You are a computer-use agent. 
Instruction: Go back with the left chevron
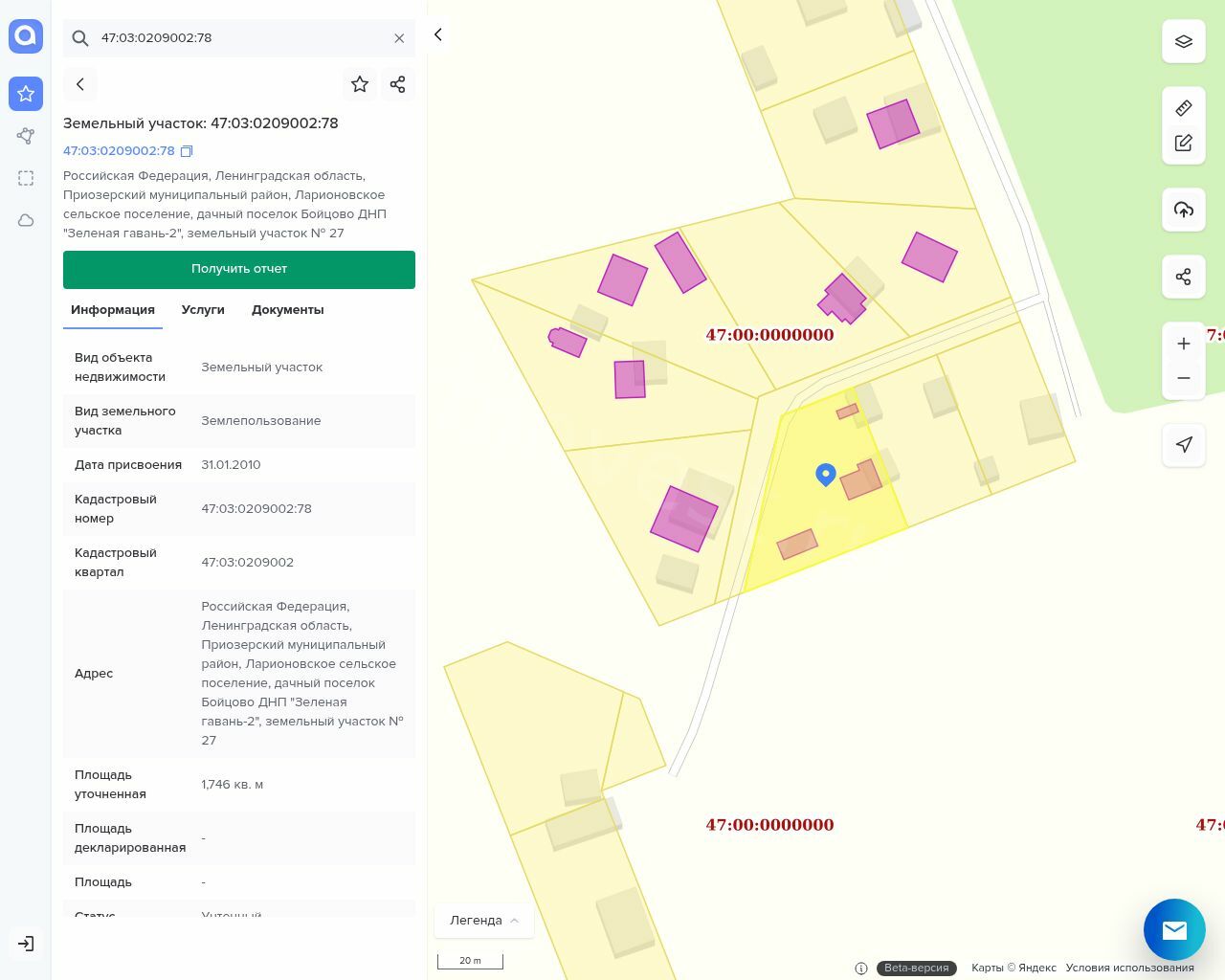(x=80, y=84)
